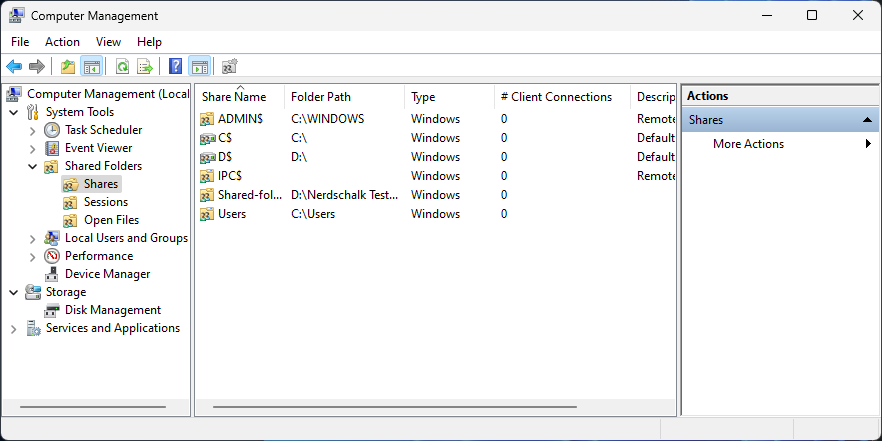Collapse the Shares section header in Actions
The image size is (882, 441).
point(869,120)
